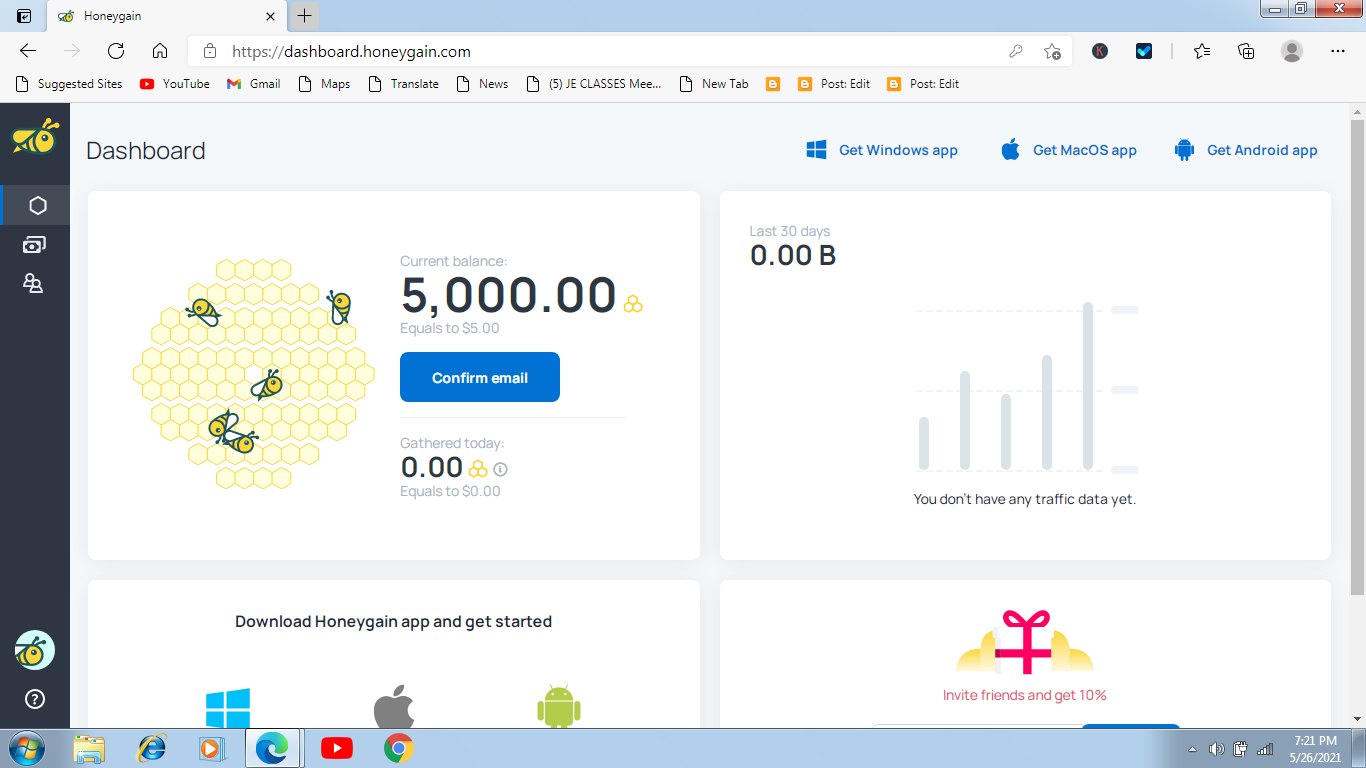
Task: Open a new browser tab
Action: (304, 16)
